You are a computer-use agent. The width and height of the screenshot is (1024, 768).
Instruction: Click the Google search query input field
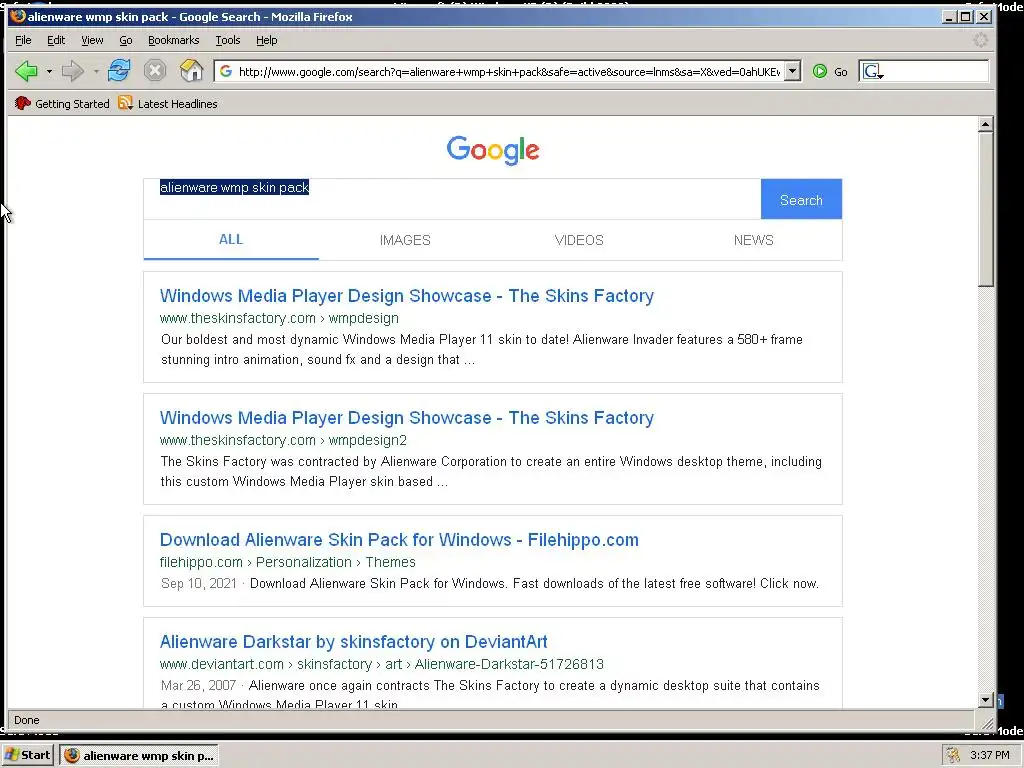click(452, 199)
